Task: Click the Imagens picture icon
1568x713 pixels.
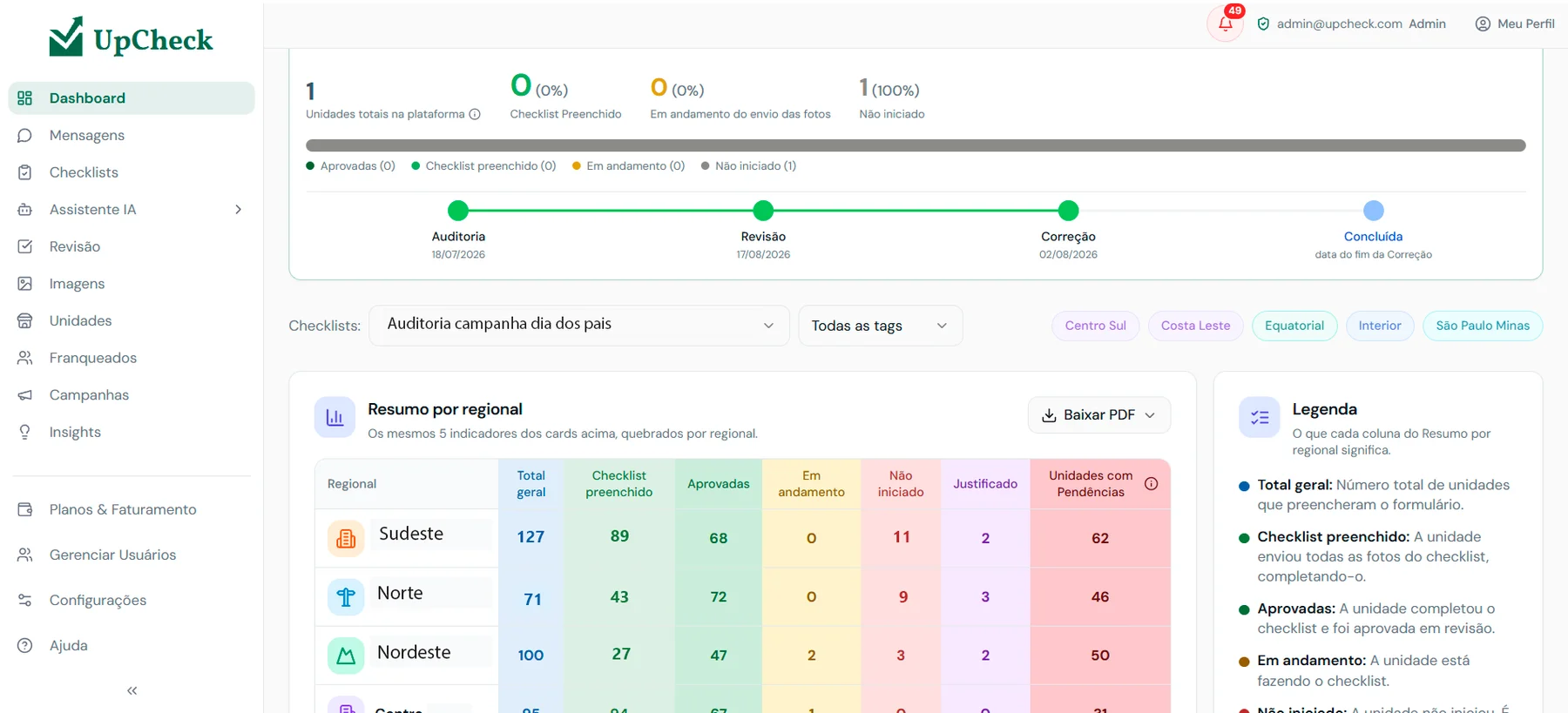Action: coord(24,284)
